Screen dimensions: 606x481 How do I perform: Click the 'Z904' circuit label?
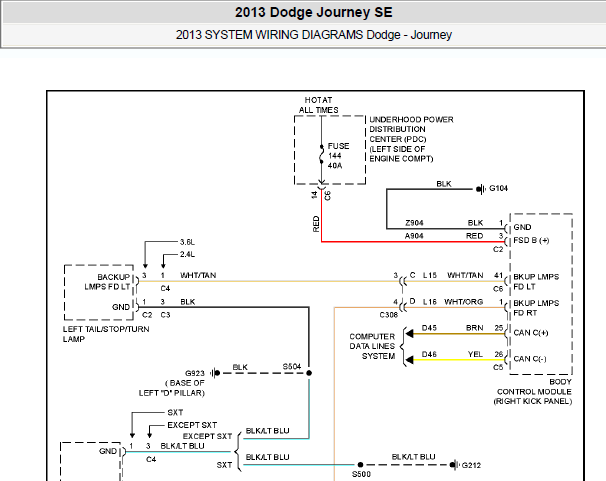click(x=414, y=223)
